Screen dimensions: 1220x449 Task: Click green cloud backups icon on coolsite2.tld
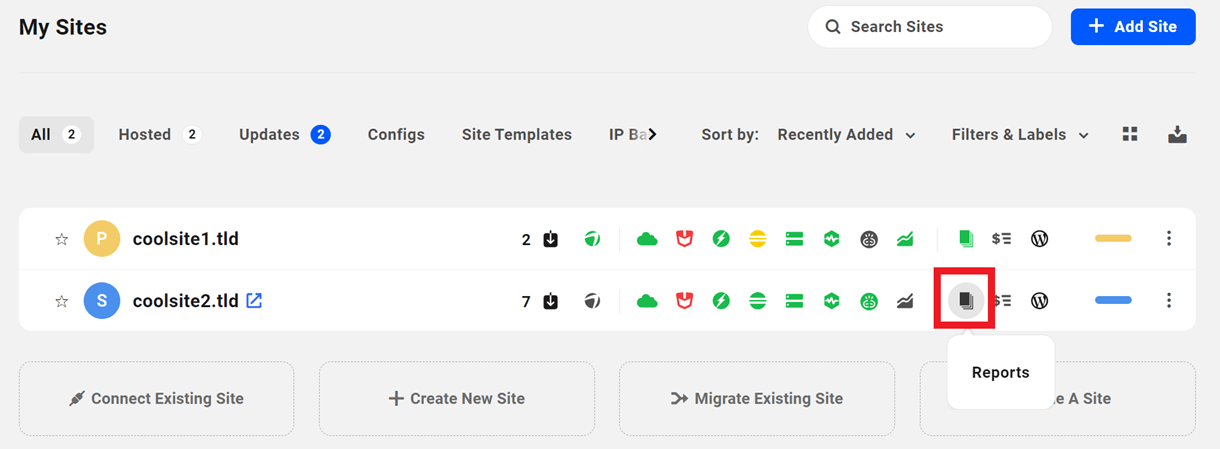click(647, 301)
